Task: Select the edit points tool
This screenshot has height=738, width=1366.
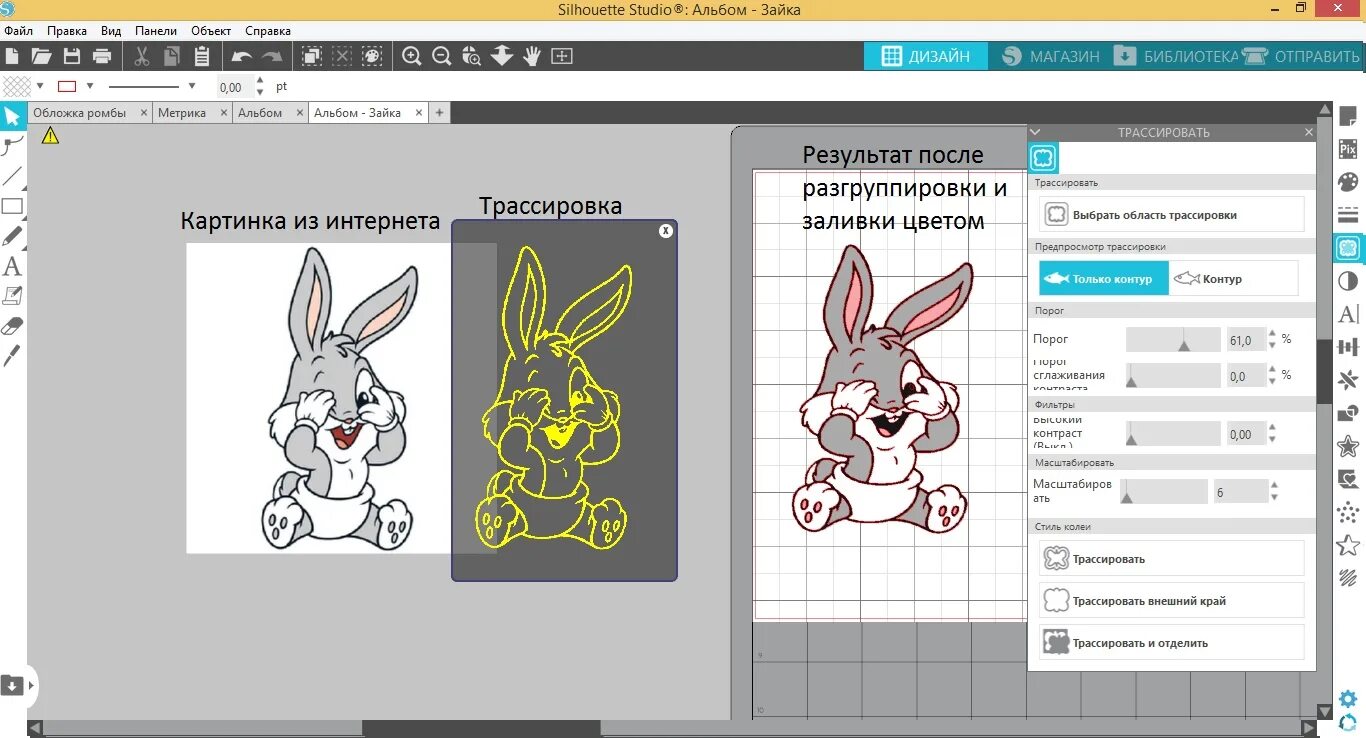Action: (x=12, y=147)
